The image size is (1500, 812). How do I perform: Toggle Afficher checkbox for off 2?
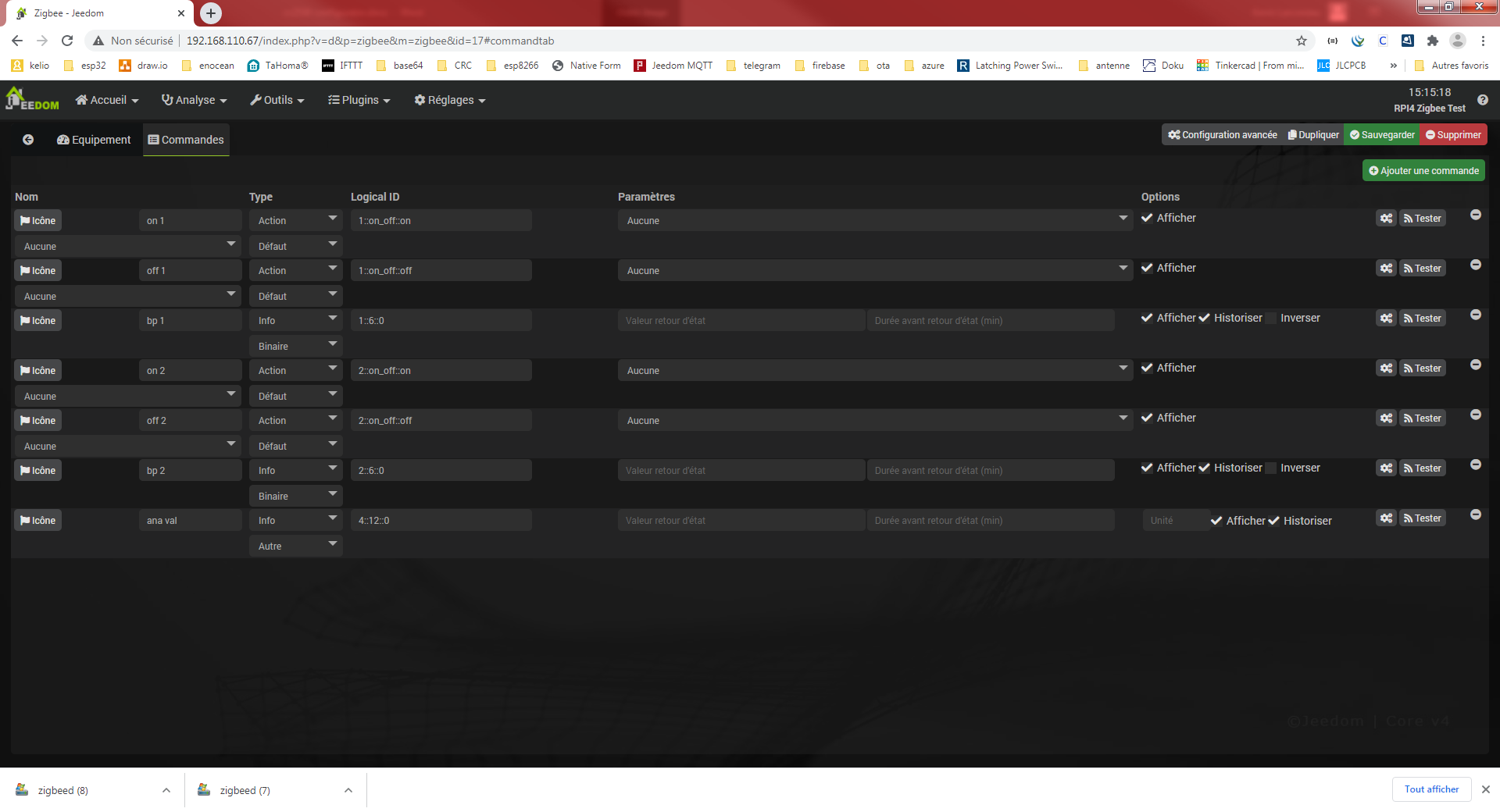(1147, 418)
